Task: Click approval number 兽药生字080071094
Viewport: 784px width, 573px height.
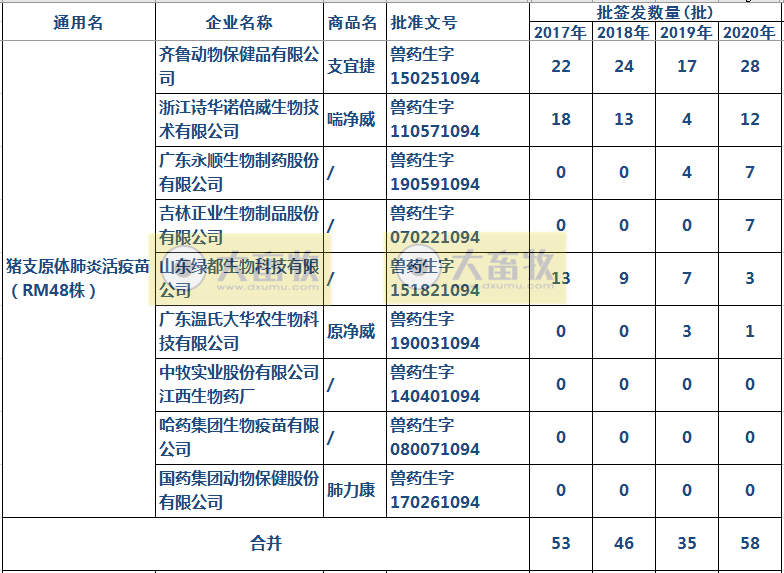Action: 435,438
